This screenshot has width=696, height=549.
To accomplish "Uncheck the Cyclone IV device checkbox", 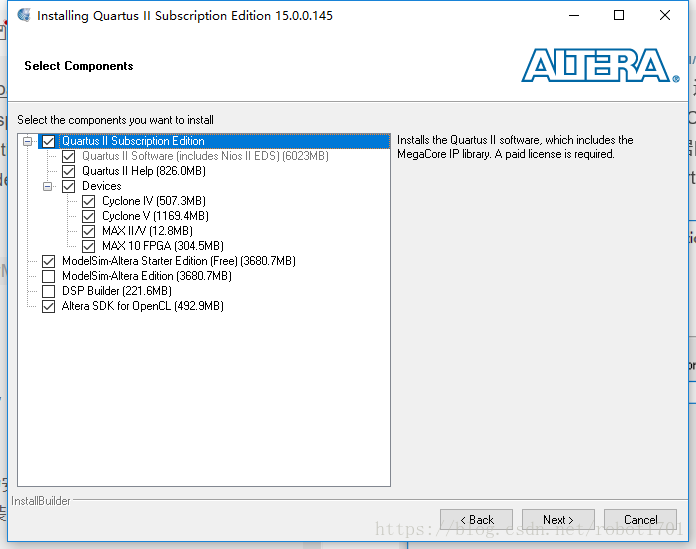I will pyautogui.click(x=88, y=201).
